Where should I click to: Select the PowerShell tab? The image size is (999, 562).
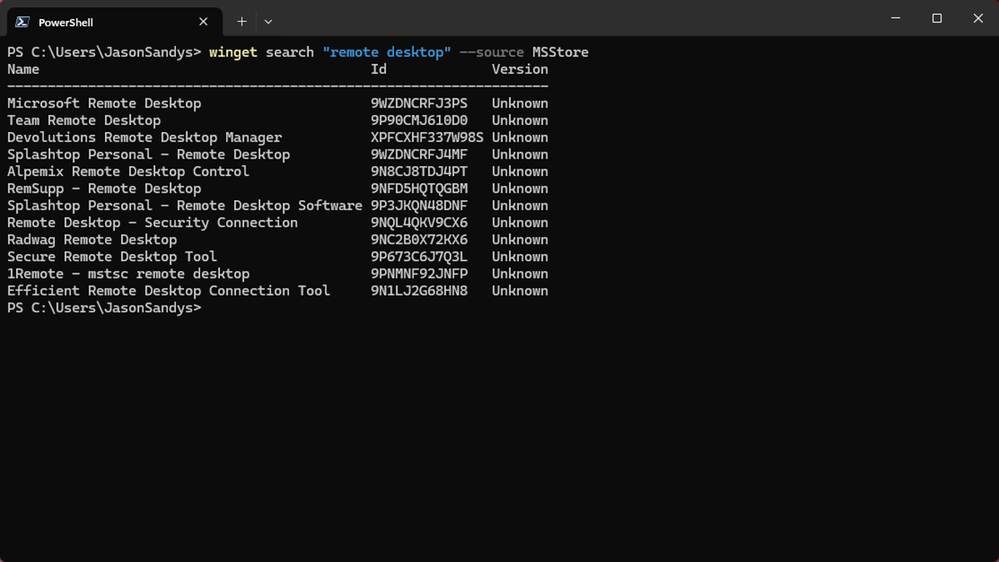115,22
